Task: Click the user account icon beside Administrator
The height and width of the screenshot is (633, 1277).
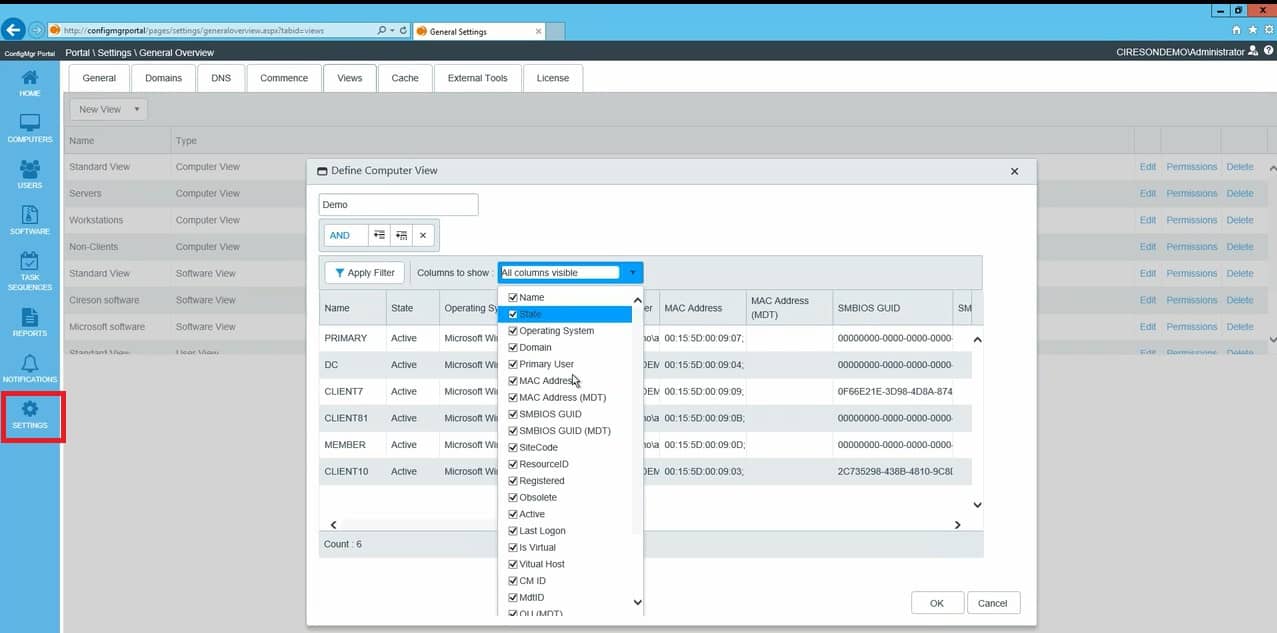Action: [x=1254, y=51]
